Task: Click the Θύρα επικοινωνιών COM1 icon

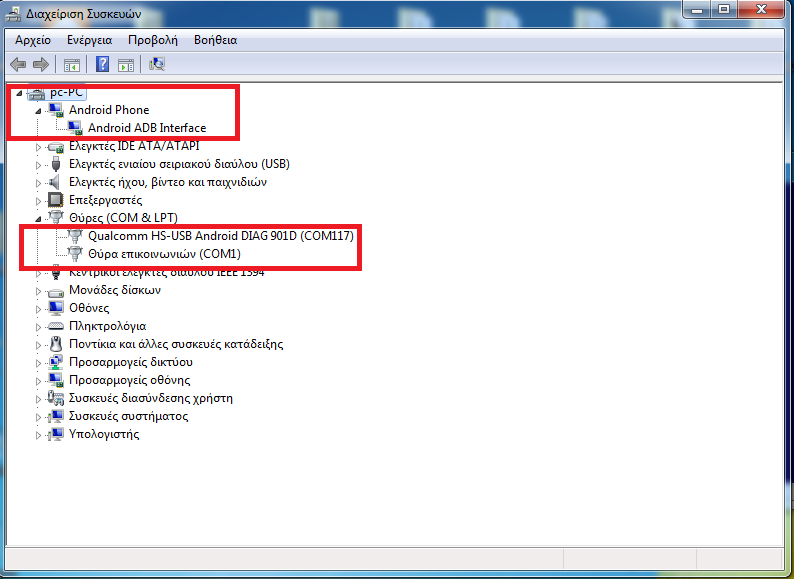Action: click(75, 254)
